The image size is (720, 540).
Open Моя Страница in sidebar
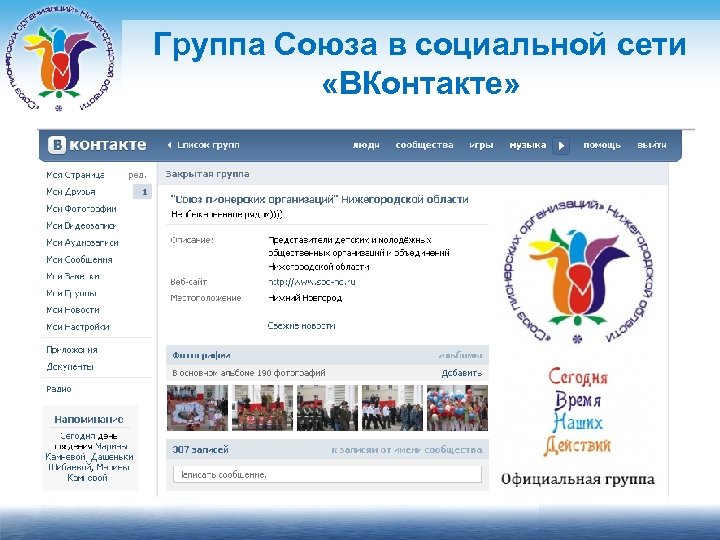75,175
